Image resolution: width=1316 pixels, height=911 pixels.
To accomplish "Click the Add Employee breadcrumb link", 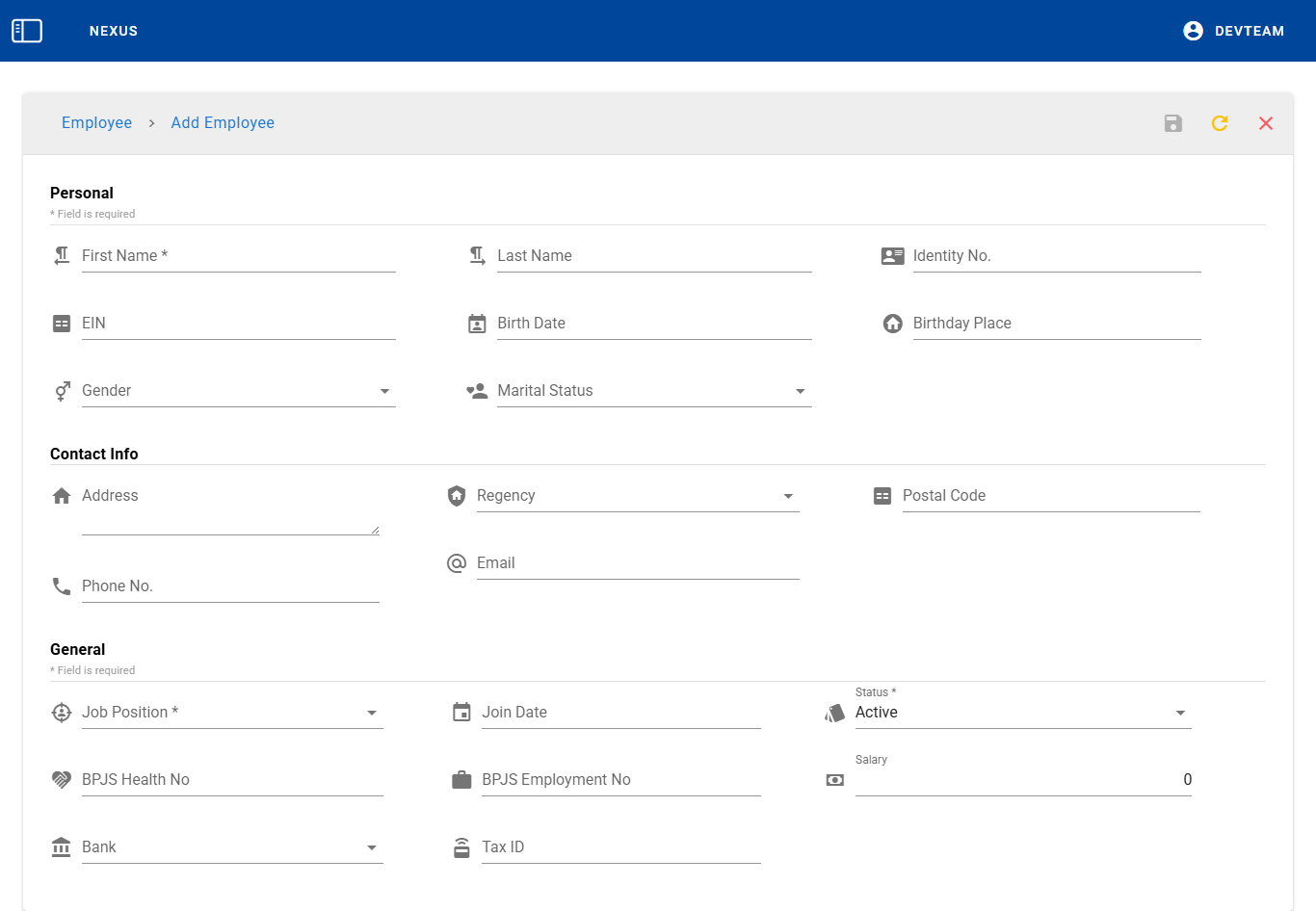I will click(x=223, y=123).
